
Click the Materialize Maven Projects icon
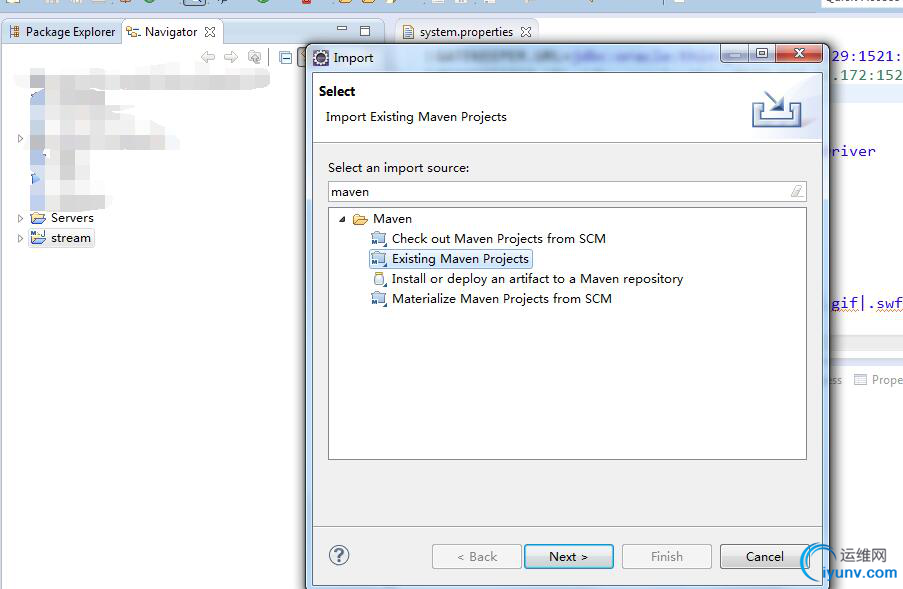[379, 299]
